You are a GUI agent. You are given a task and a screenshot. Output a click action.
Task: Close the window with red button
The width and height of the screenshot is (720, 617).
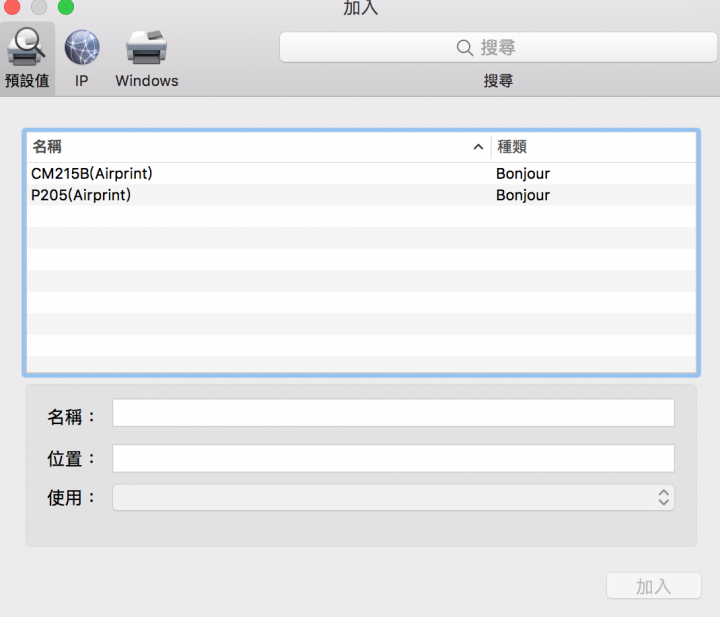pos(11,6)
